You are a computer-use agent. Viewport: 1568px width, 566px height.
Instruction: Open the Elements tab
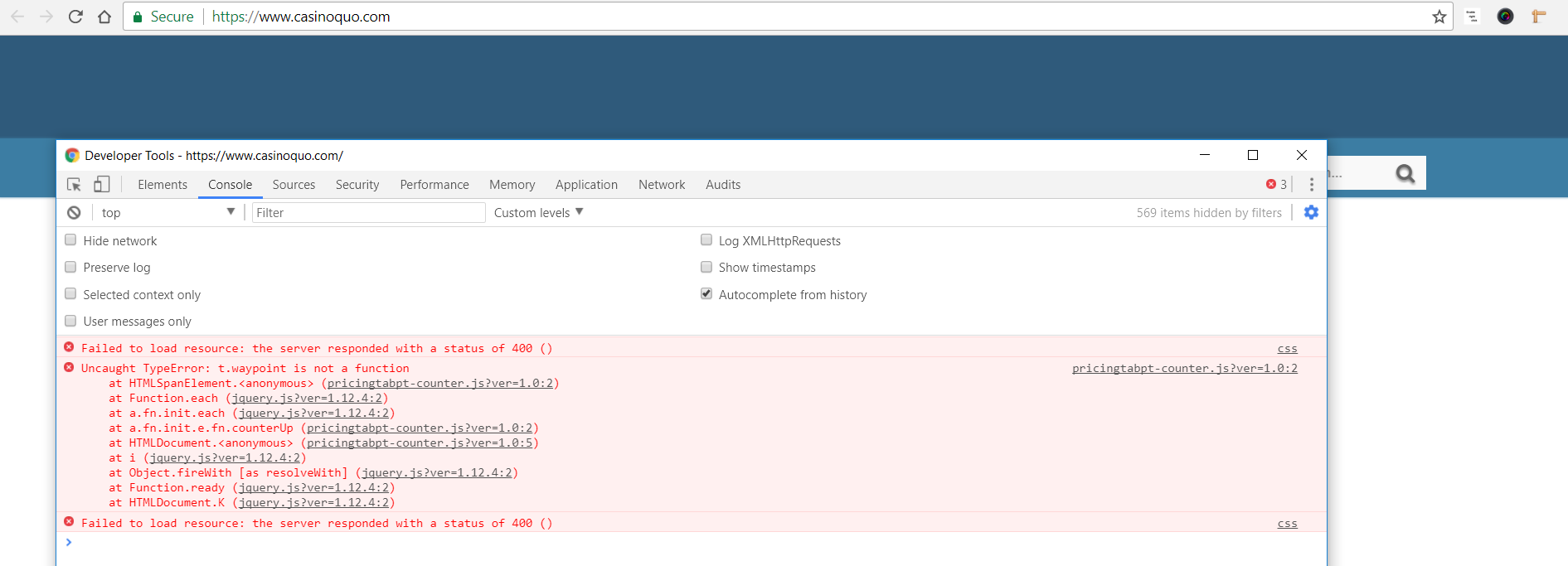point(163,185)
